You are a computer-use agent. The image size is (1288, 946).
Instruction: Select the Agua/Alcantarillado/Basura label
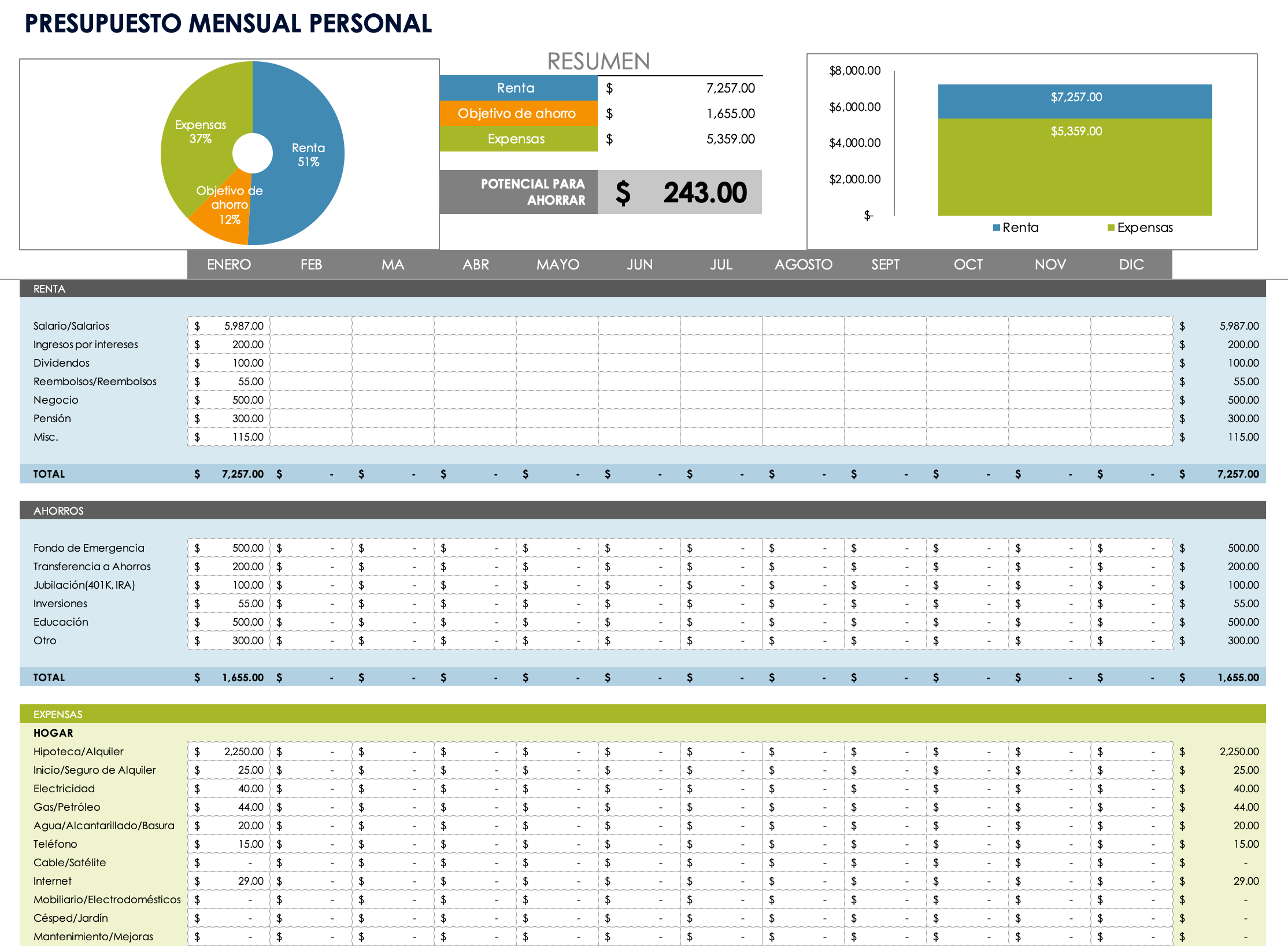[x=103, y=825]
